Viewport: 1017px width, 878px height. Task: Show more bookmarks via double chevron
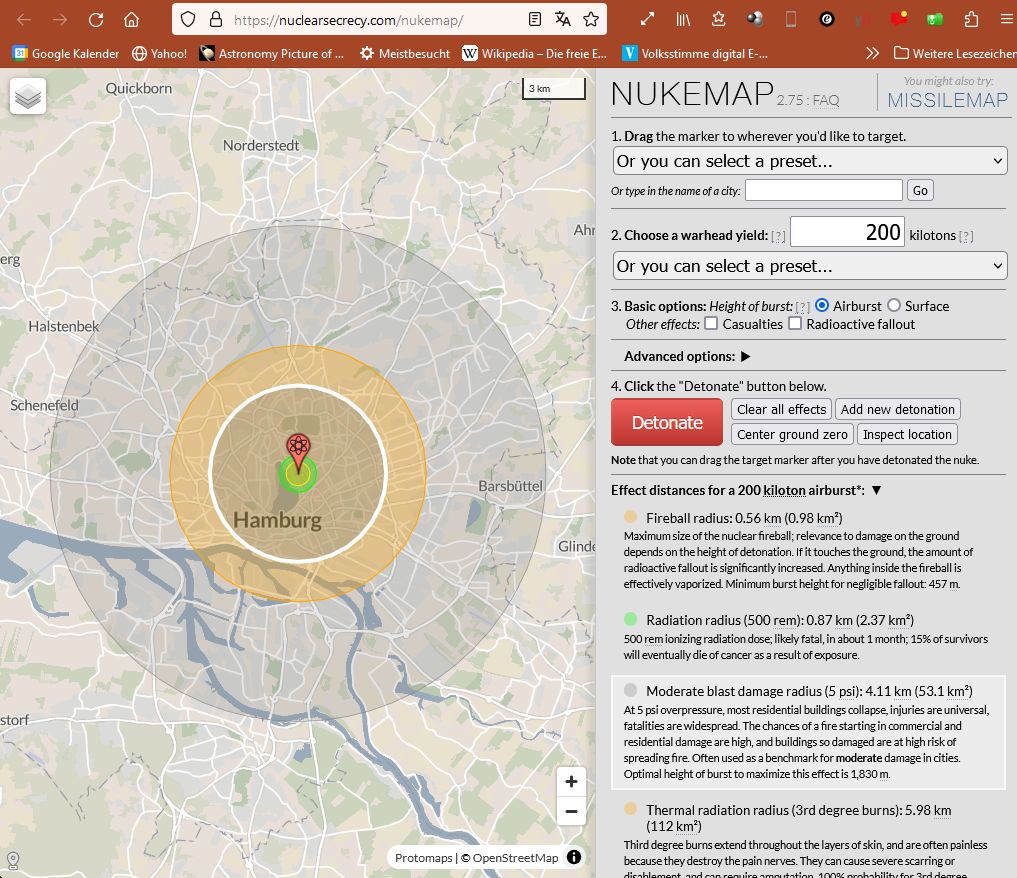pos(872,53)
